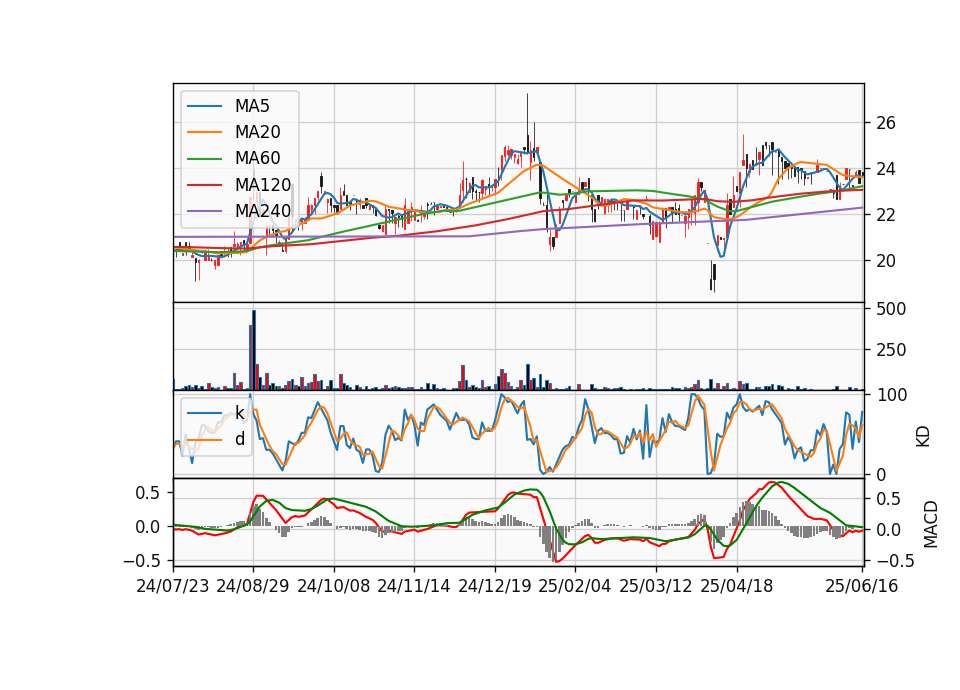Click the MA20 legend label
Screen dimensions: 960x690
coord(258,132)
